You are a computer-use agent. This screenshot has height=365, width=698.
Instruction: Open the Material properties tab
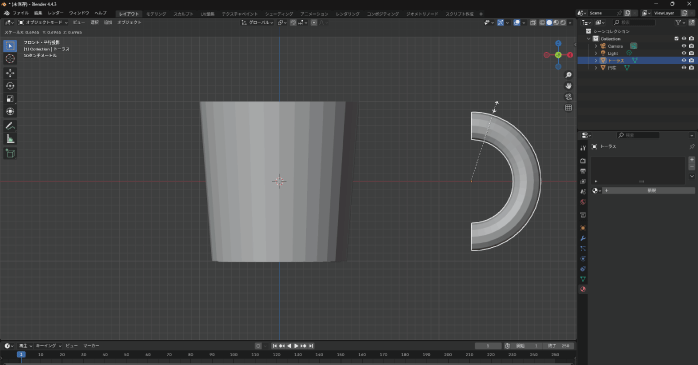[583, 289]
